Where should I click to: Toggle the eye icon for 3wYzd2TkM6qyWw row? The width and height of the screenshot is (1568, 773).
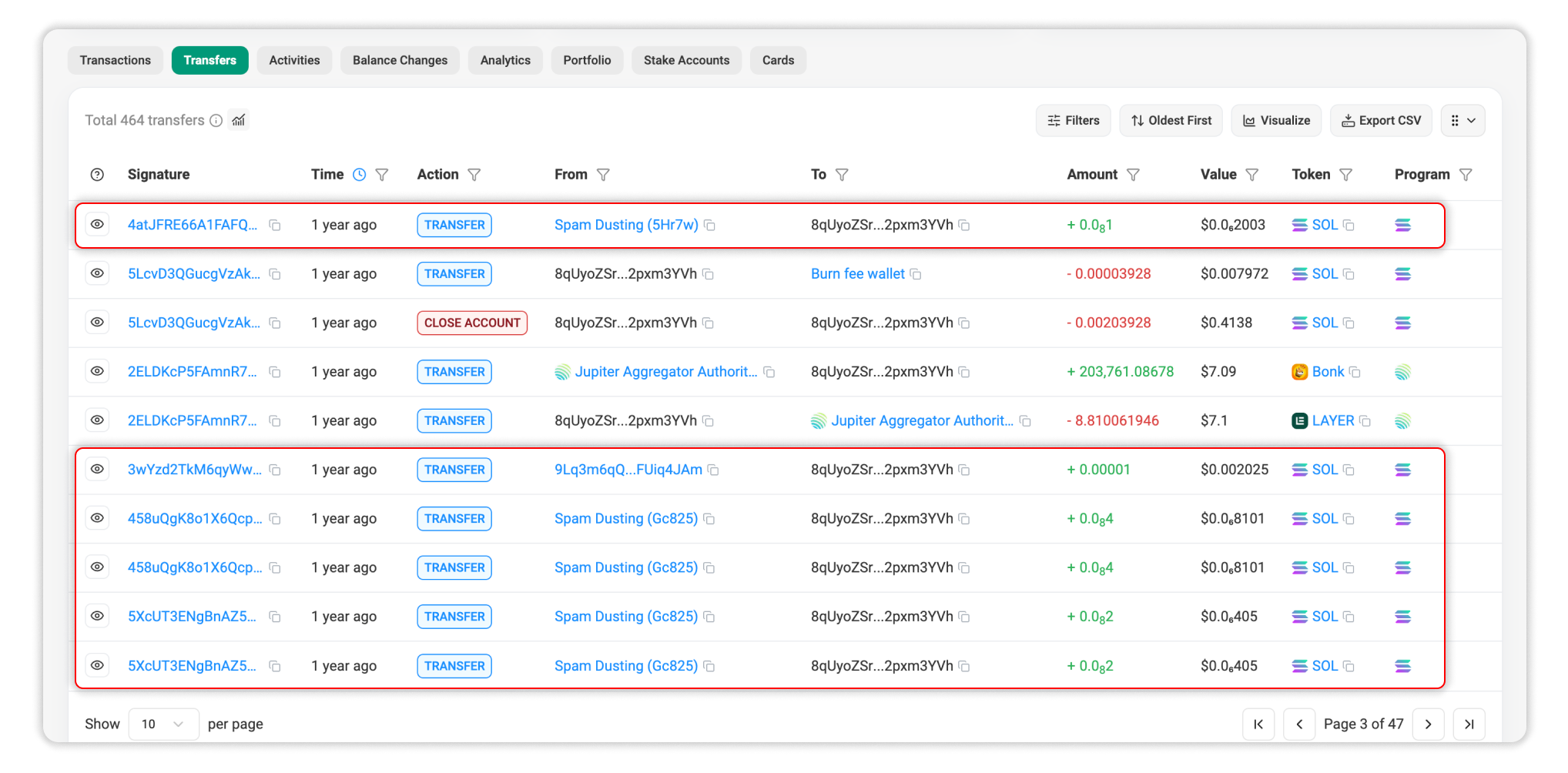[97, 469]
